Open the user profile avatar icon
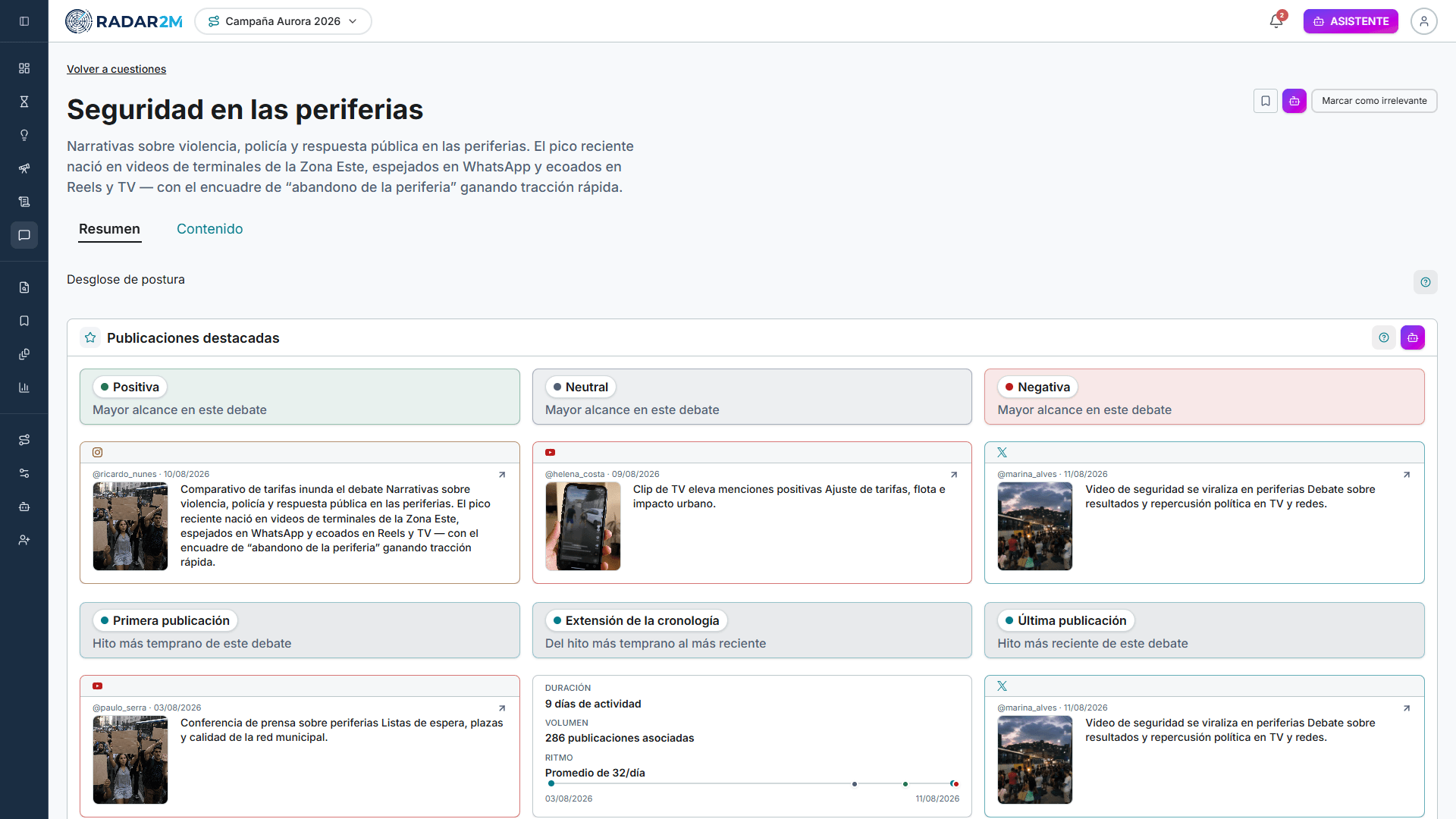Screen dimensions: 1456x819 click(1424, 21)
